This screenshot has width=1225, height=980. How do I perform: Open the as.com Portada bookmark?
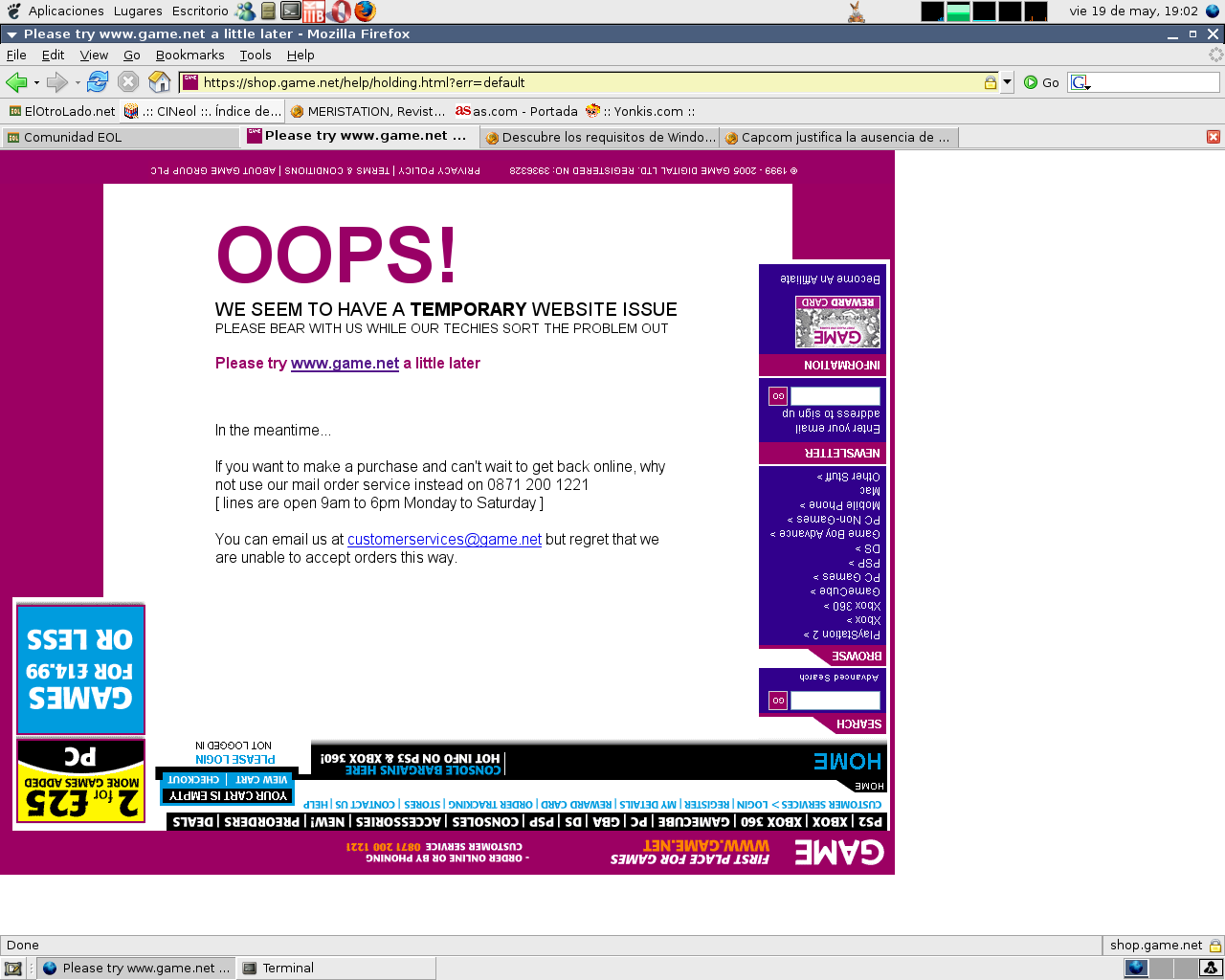(517, 111)
